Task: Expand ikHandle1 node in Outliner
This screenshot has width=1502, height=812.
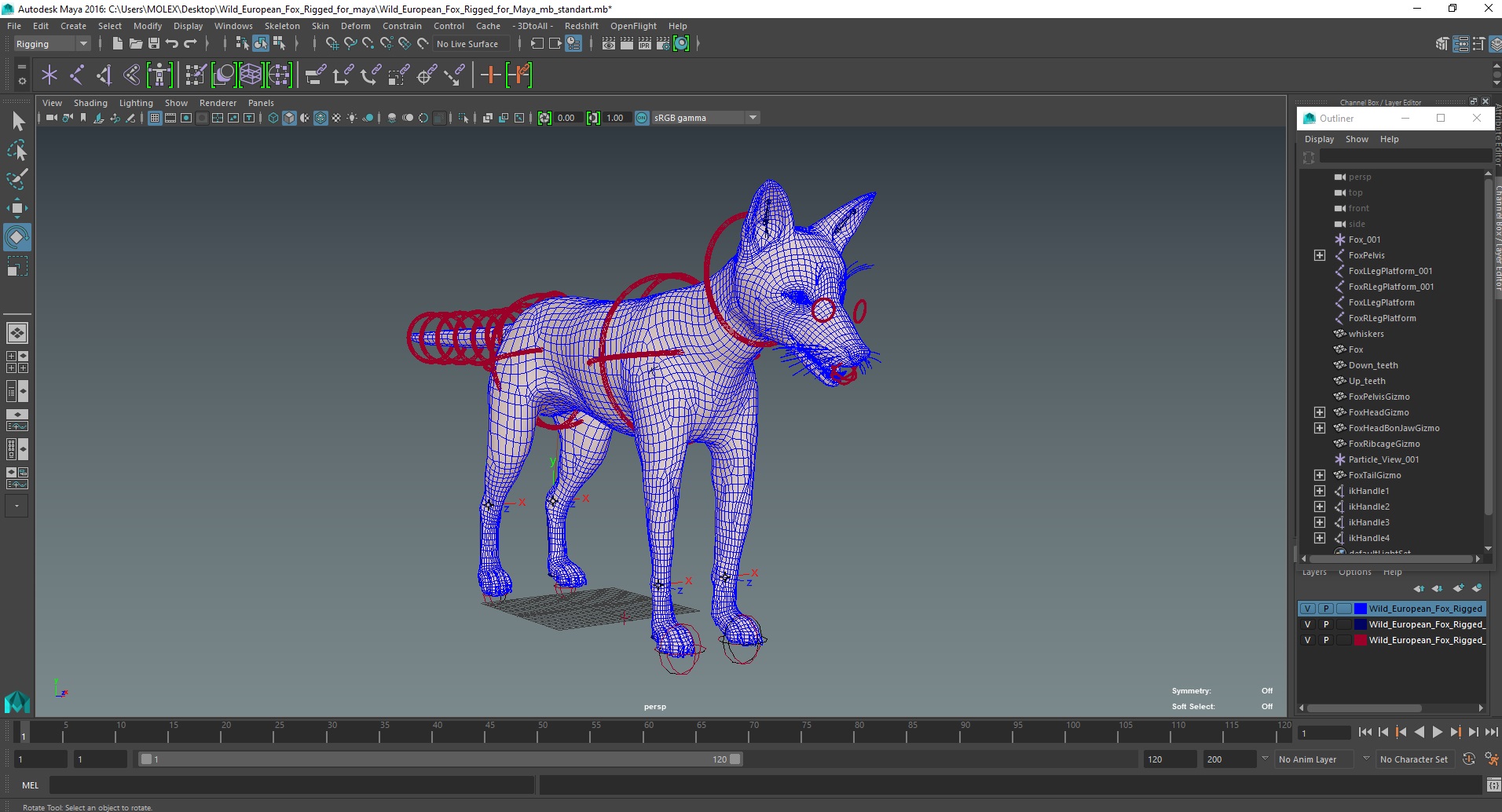Action: click(1320, 491)
